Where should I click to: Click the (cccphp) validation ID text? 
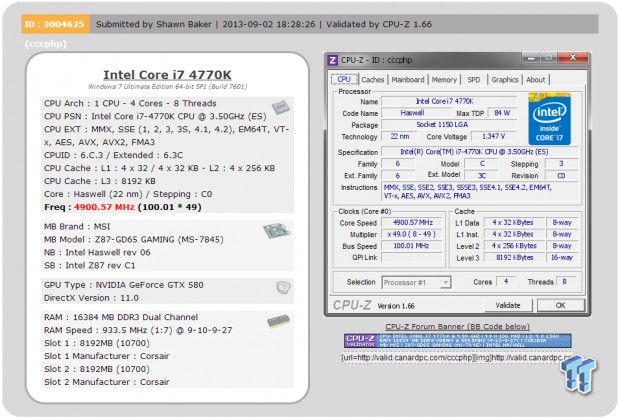[x=45, y=44]
